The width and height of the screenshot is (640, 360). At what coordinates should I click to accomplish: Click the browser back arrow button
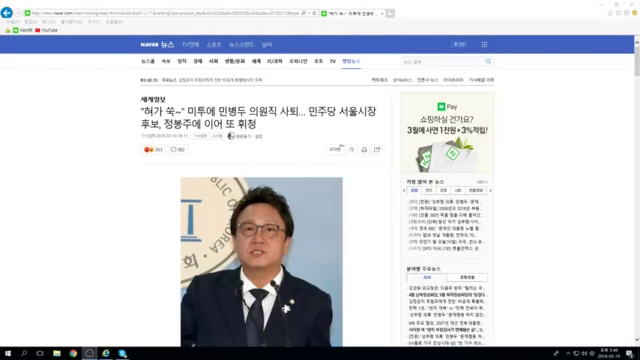point(7,13)
